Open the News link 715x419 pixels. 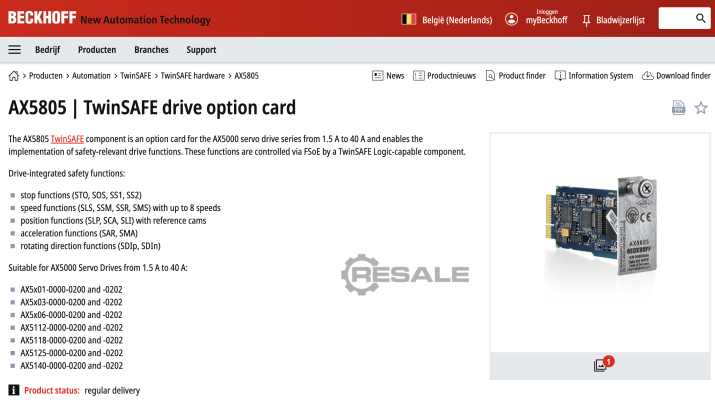395,76
